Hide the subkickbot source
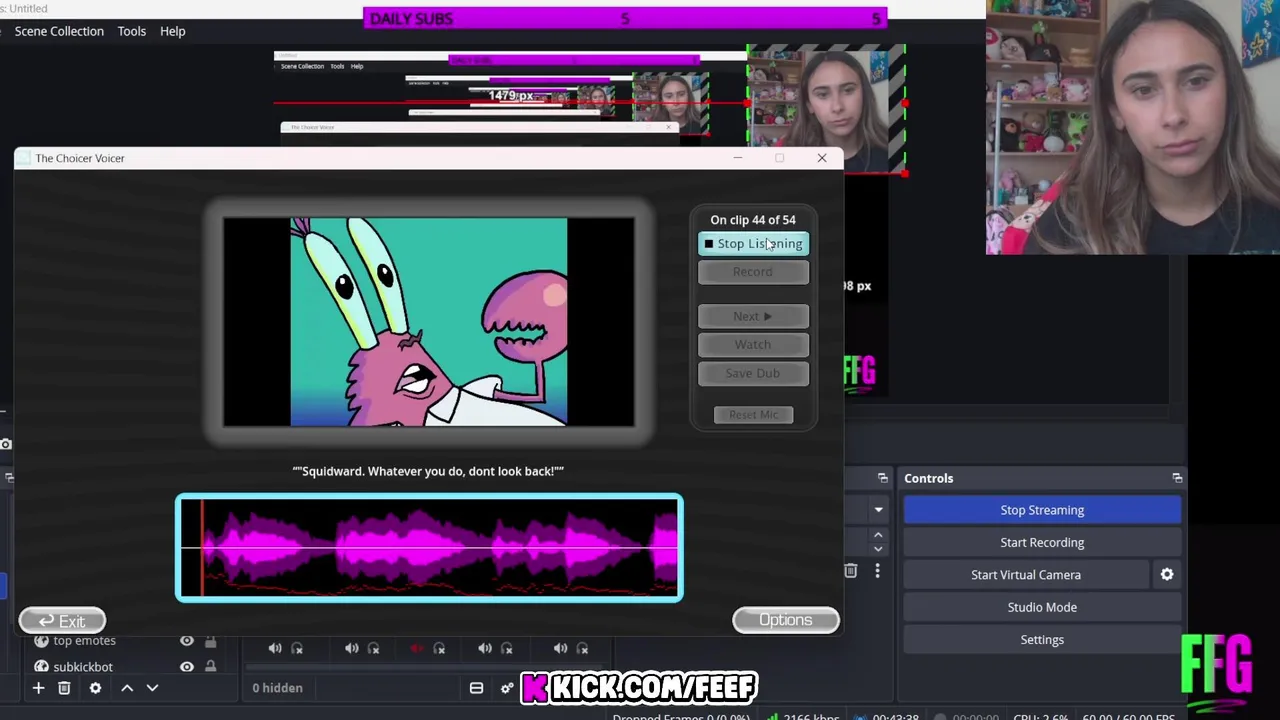The image size is (1280, 720). [187, 667]
